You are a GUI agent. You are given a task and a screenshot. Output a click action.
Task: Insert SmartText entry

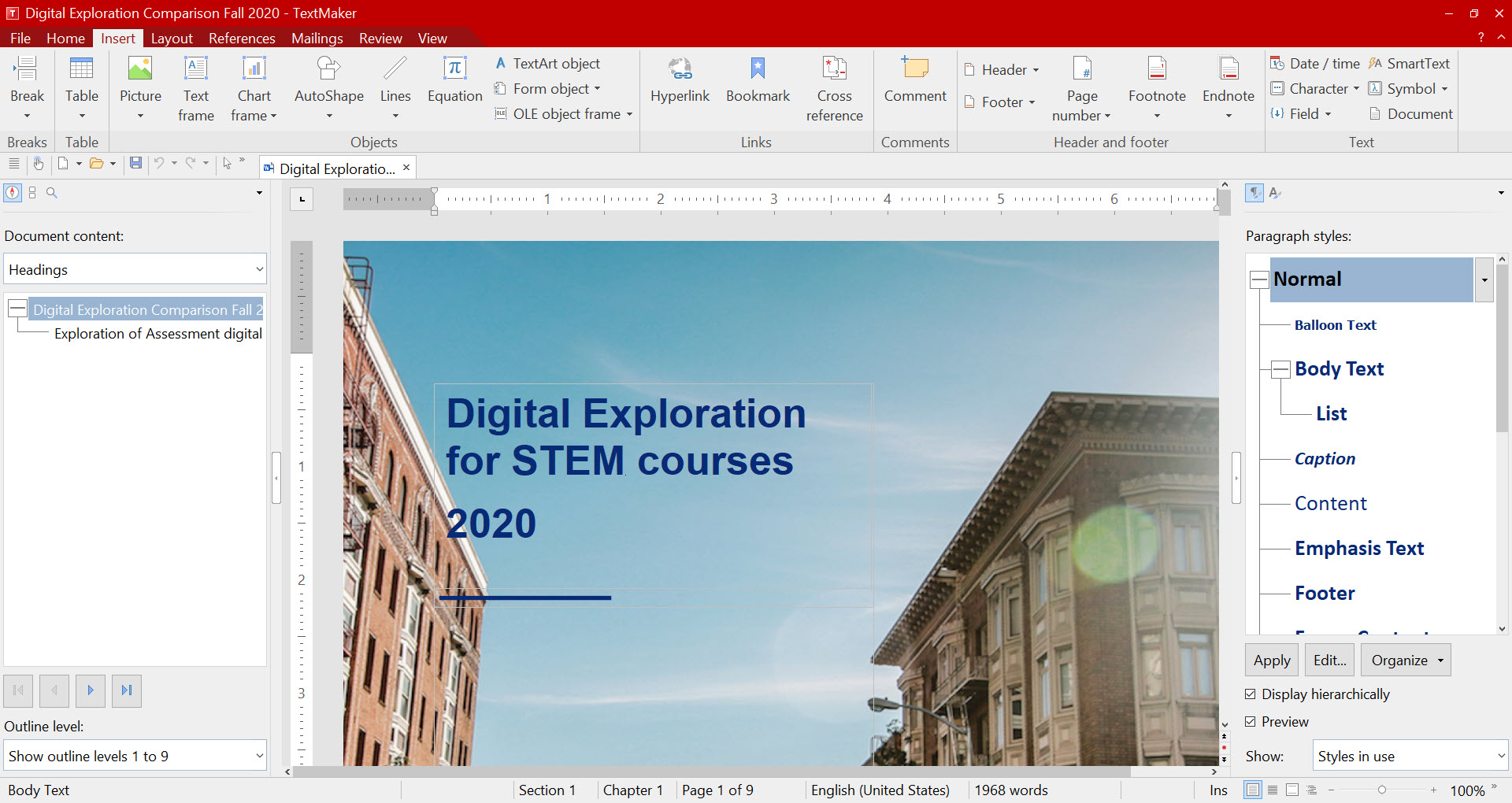coord(1410,64)
